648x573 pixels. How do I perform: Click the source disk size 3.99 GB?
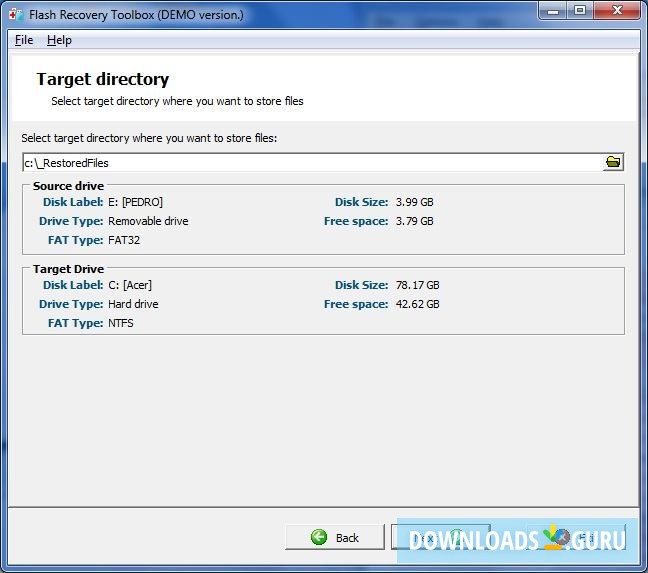point(415,202)
